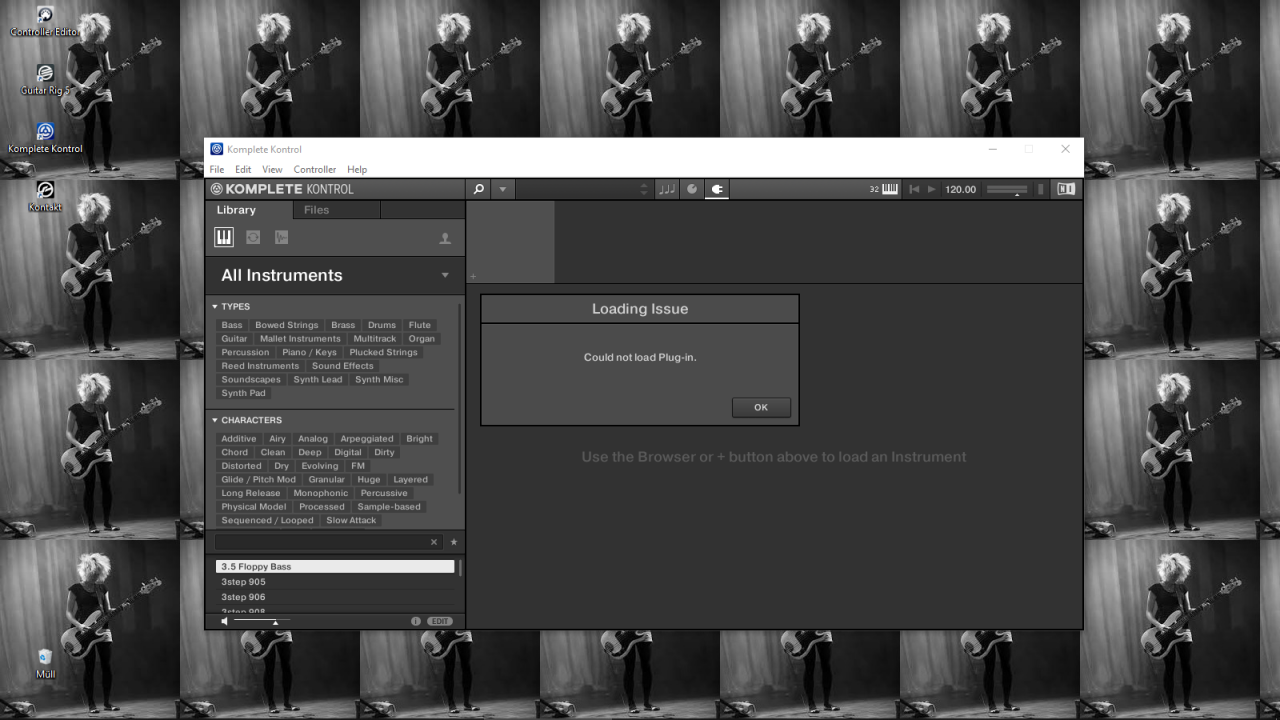Switch to the Library tab
This screenshot has height=720, width=1280.
(237, 210)
